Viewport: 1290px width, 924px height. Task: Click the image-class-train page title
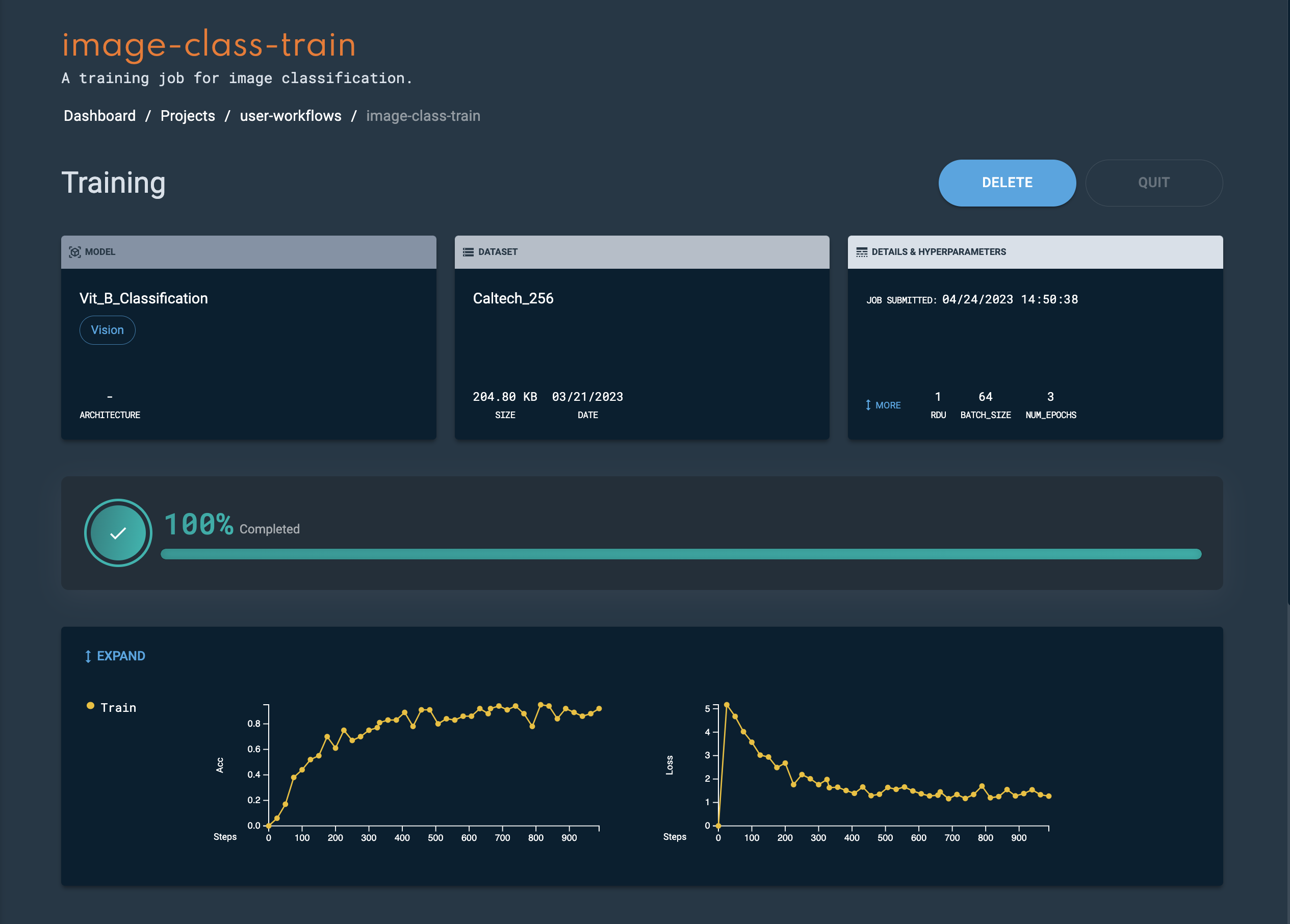coord(209,45)
